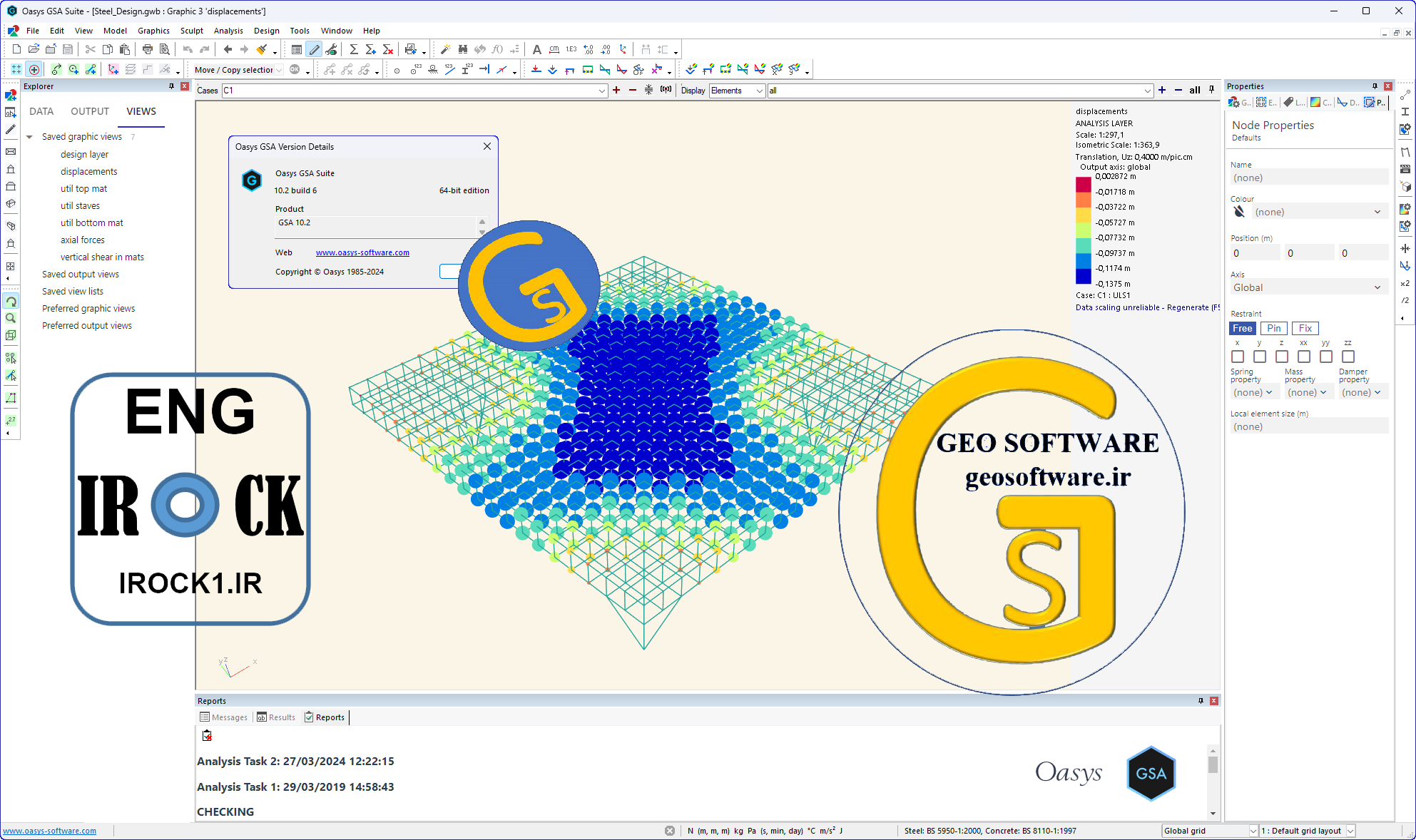Click the brush clean-up icon

click(262, 49)
